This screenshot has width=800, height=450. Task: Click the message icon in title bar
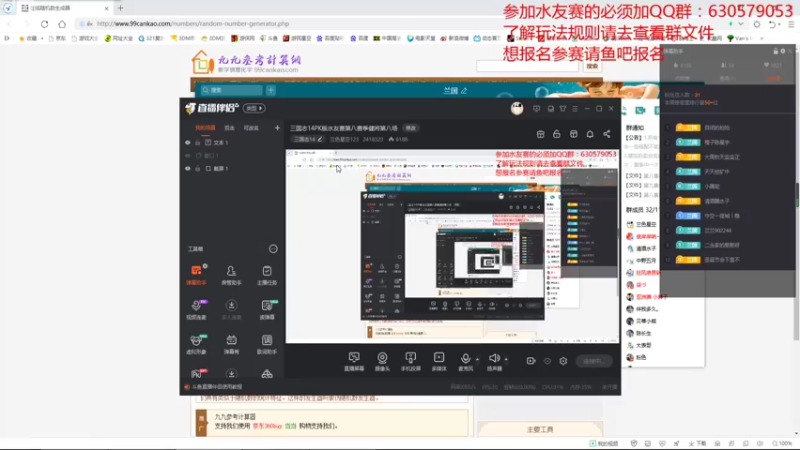click(x=536, y=109)
